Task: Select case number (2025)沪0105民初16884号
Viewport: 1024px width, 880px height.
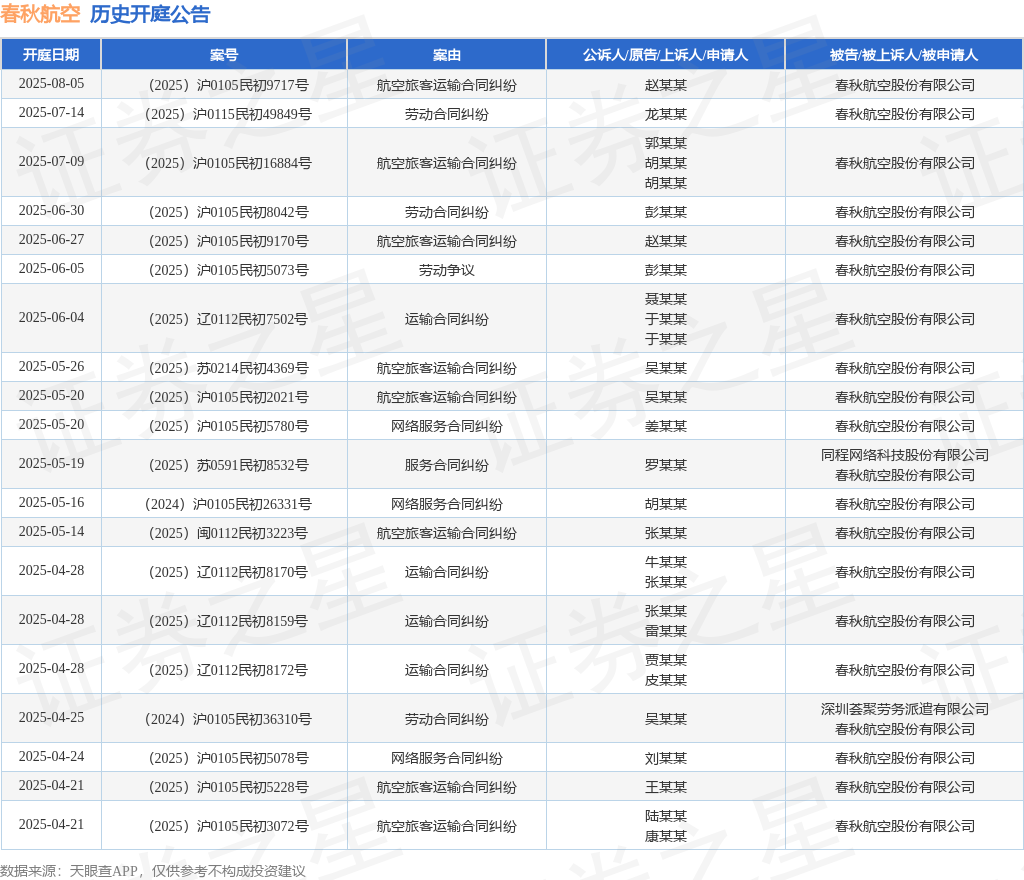Action: [229, 163]
